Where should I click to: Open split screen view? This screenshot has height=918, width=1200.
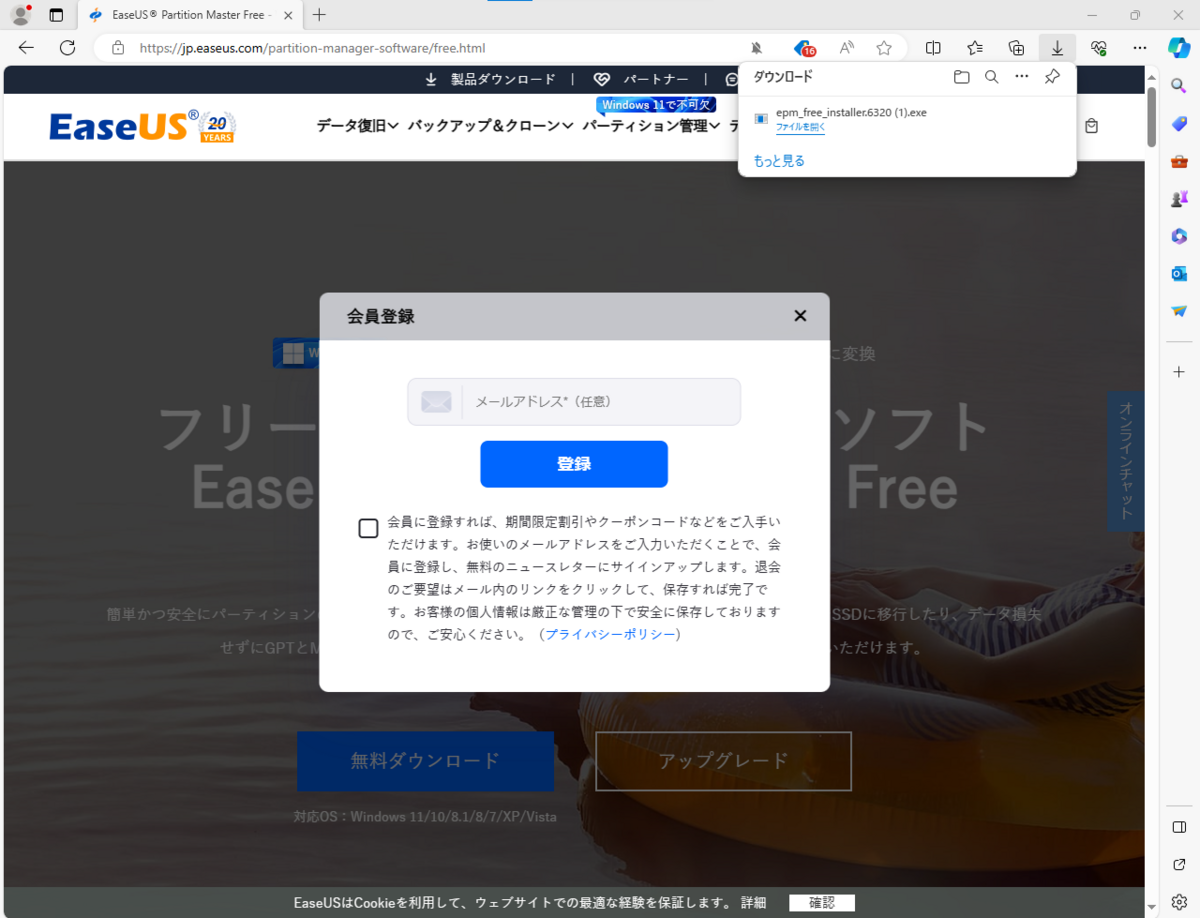pyautogui.click(x=933, y=47)
